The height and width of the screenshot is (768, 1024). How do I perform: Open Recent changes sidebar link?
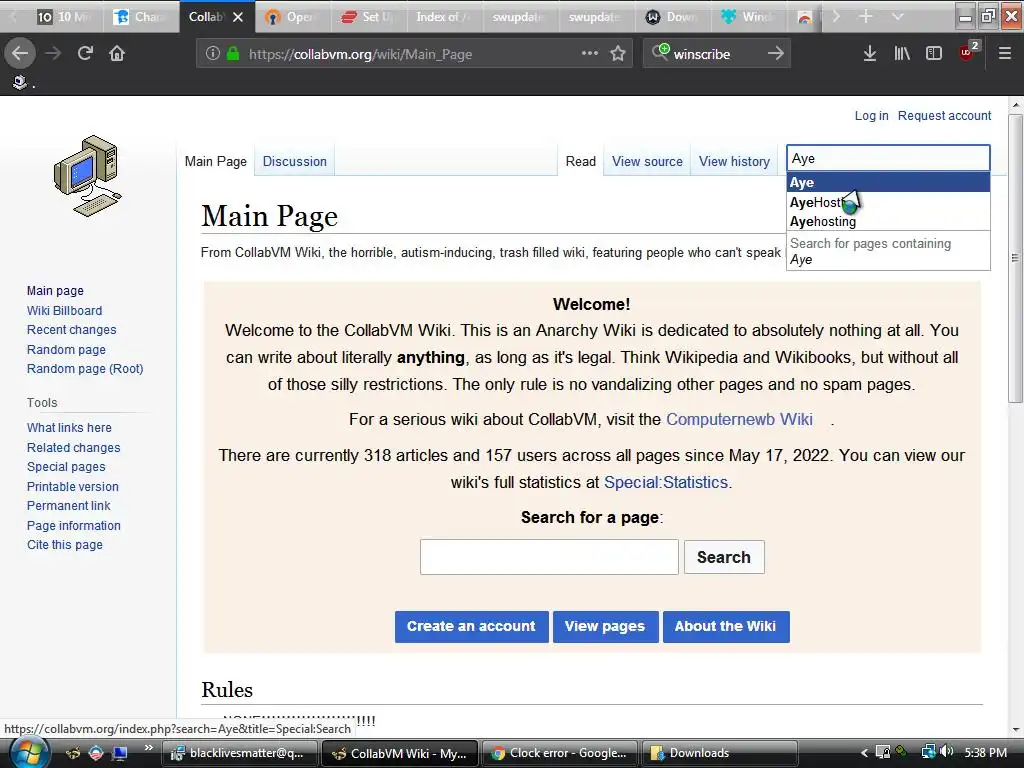click(71, 330)
